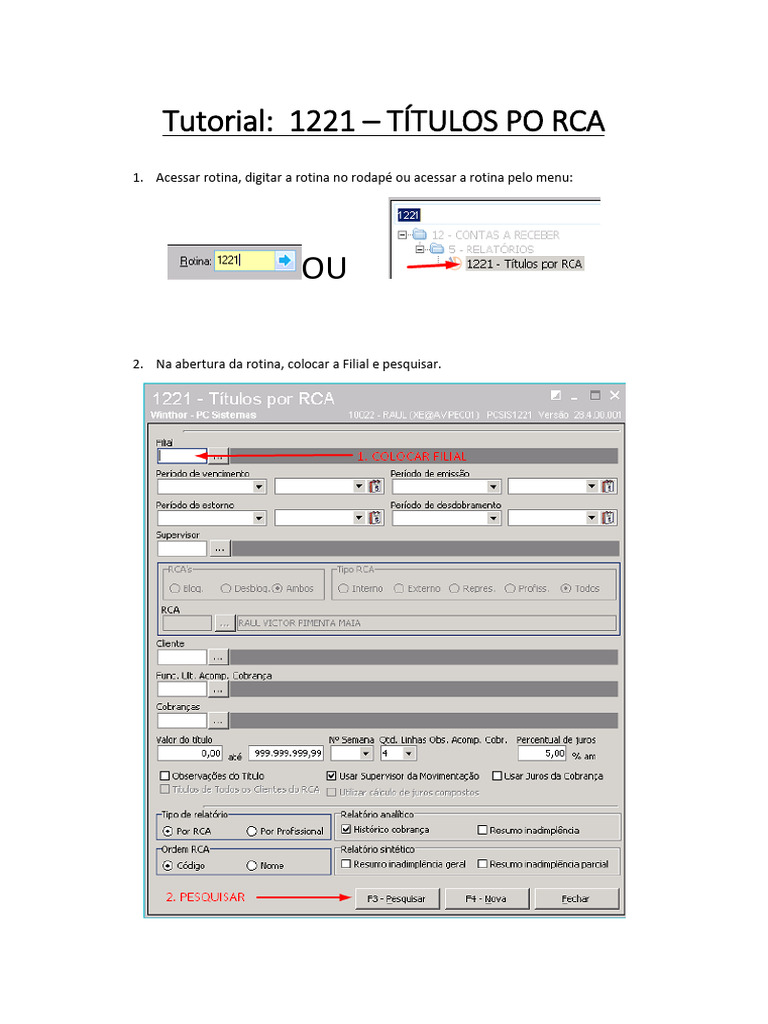Check Resumo inadimplência under Relatório analítico
Image resolution: width=768 pixels, height=1024 pixels.
pos(483,830)
